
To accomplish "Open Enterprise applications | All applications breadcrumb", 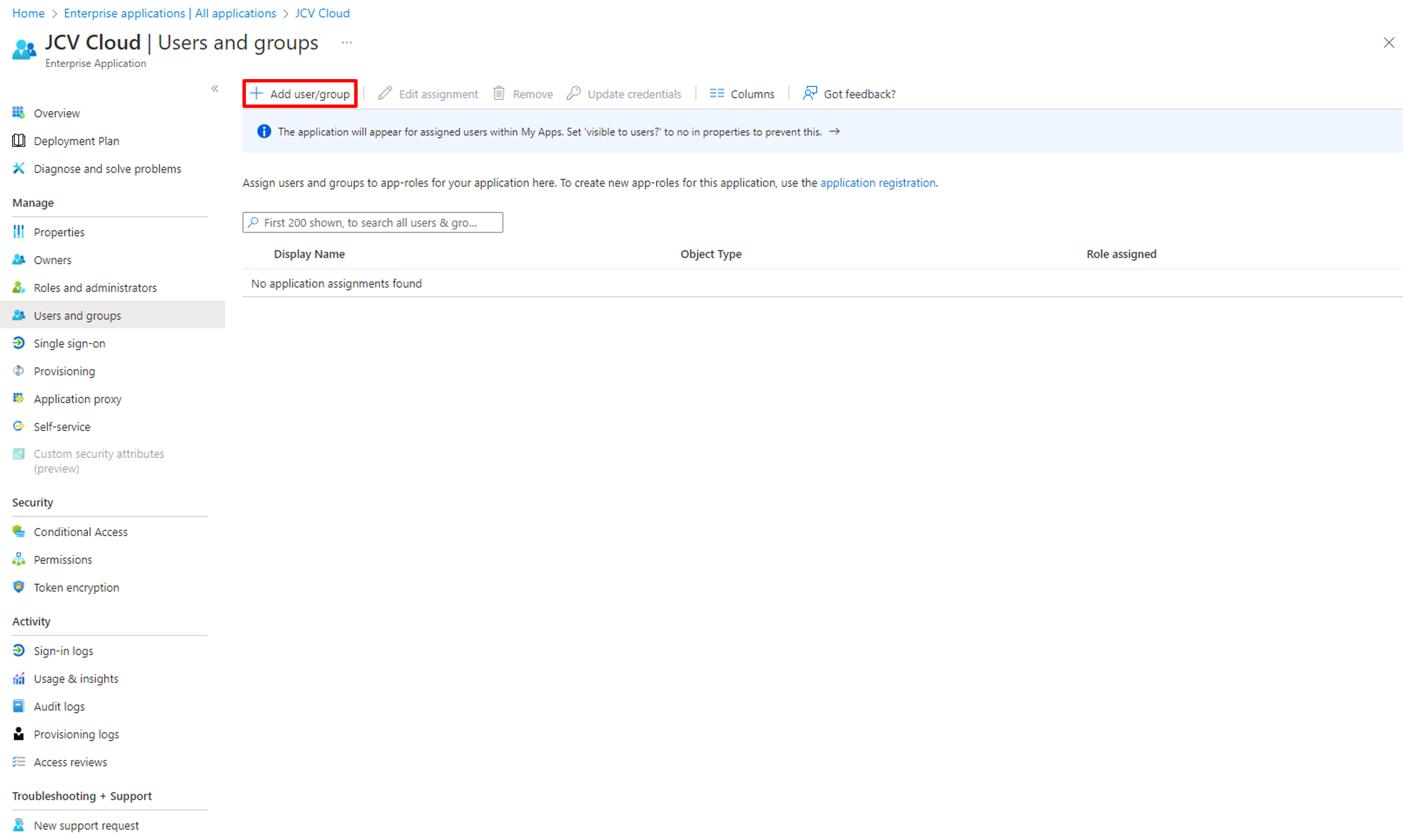I will click(170, 13).
